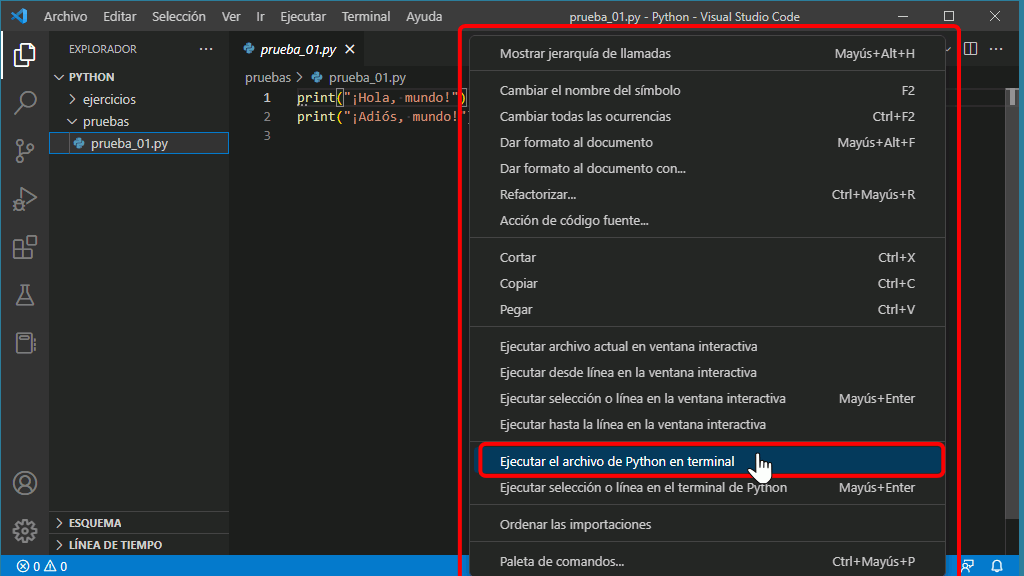
Task: Choose Copiar in context menu
Action: pyautogui.click(x=707, y=283)
